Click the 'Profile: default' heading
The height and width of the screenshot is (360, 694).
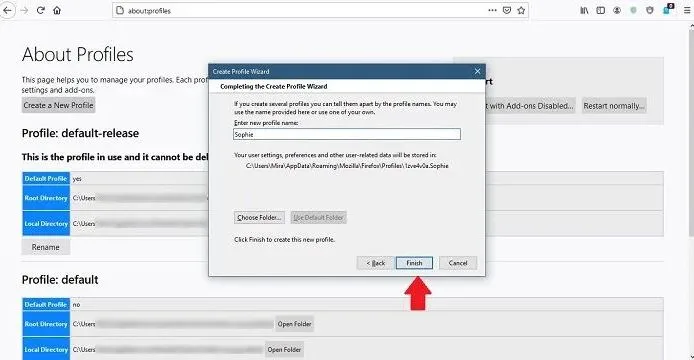(60, 280)
